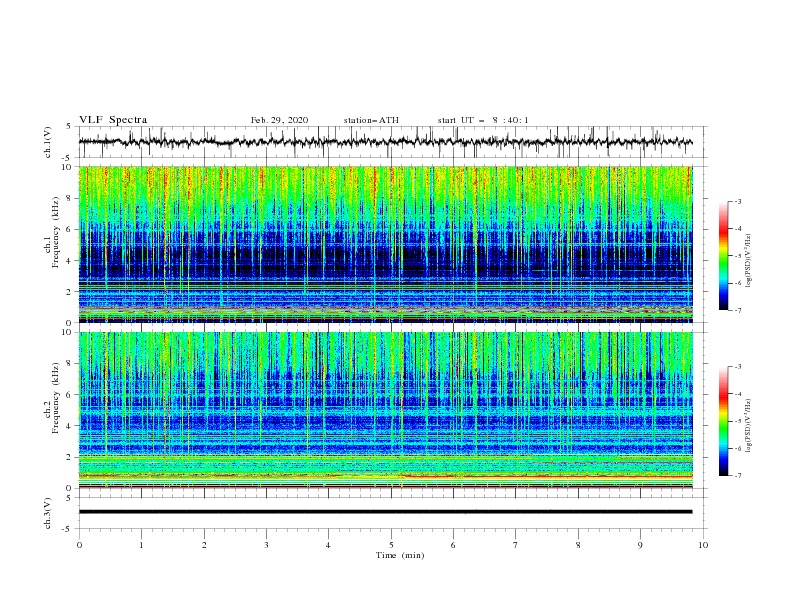
Task: Click the ch.1 spectrogram plot area
Action: coord(386,244)
